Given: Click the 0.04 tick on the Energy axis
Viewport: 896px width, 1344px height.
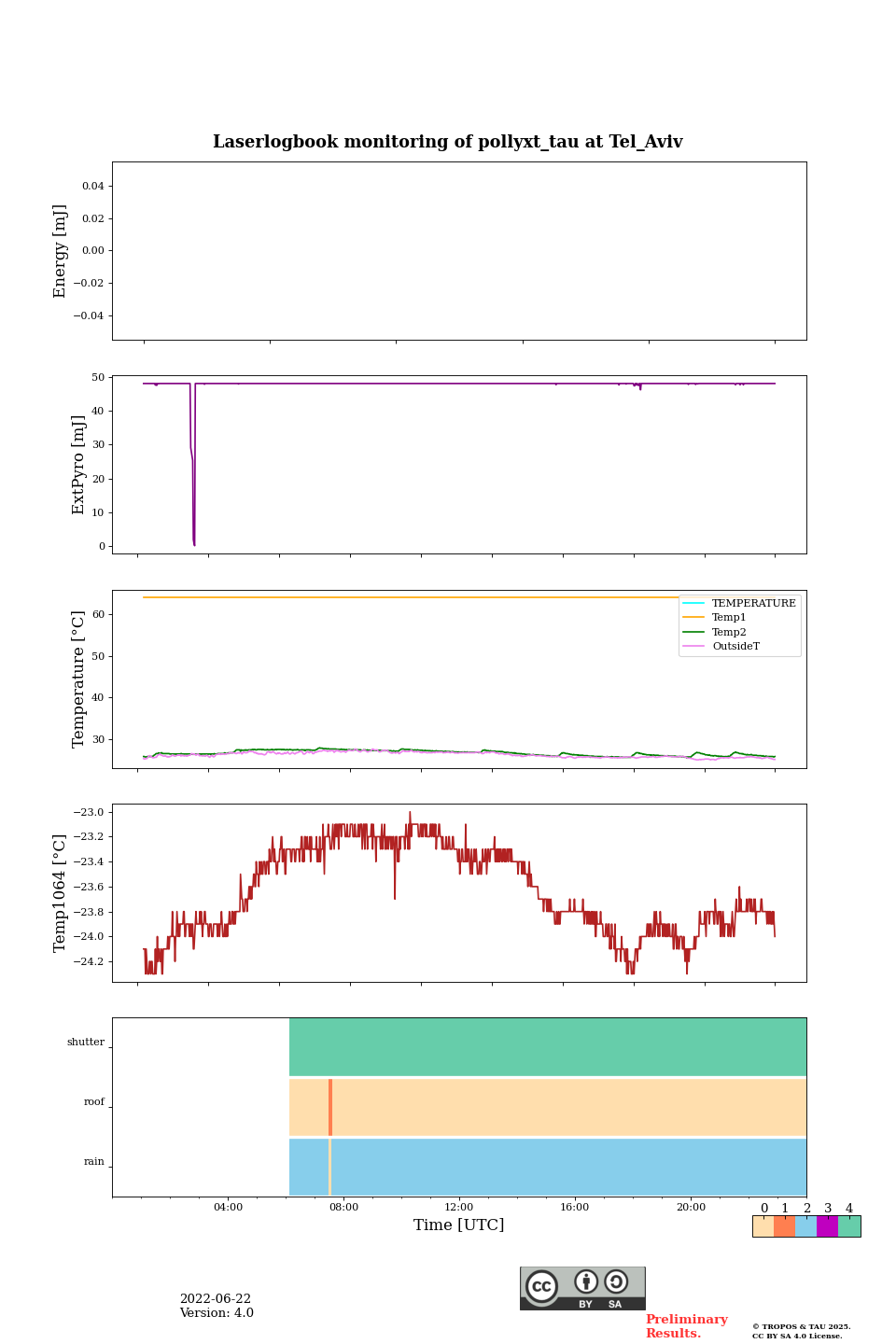Looking at the screenshot, I should [93, 187].
